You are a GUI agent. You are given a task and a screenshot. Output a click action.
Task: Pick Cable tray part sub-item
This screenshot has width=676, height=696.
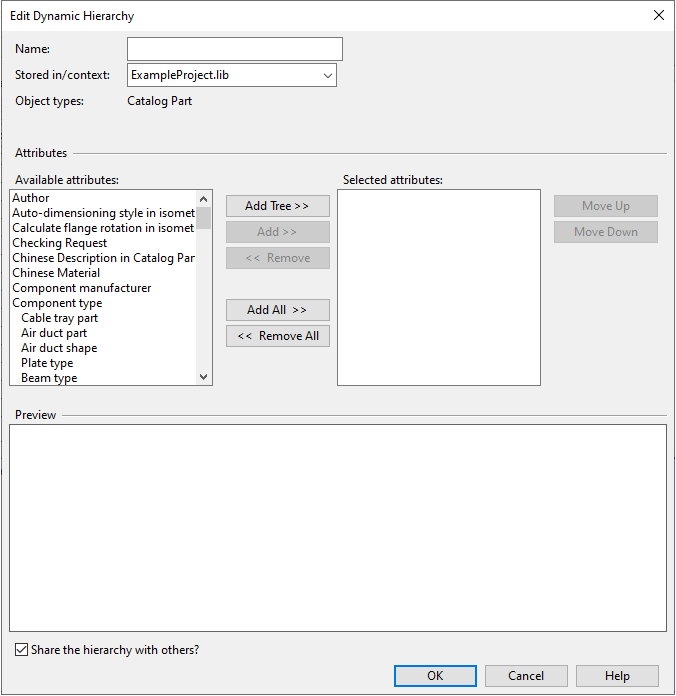coord(59,318)
